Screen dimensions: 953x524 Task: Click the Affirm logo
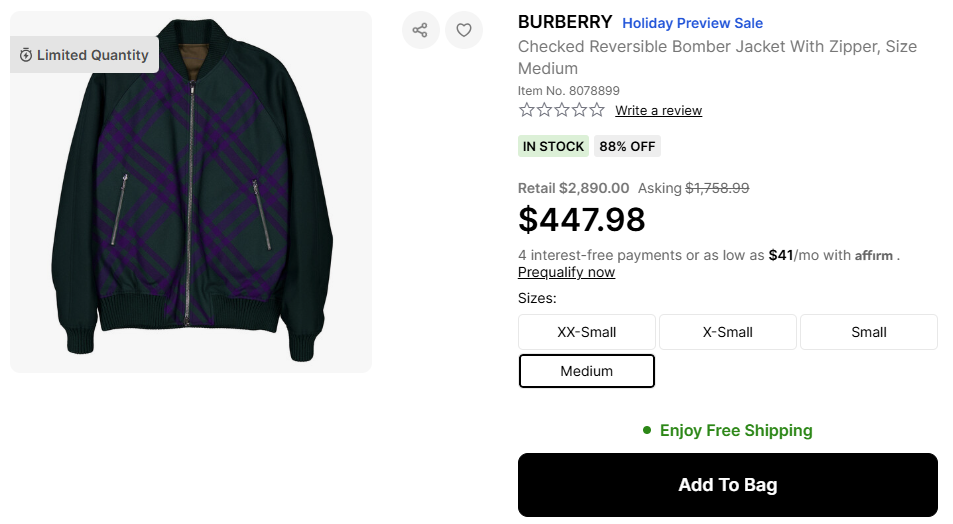click(874, 255)
